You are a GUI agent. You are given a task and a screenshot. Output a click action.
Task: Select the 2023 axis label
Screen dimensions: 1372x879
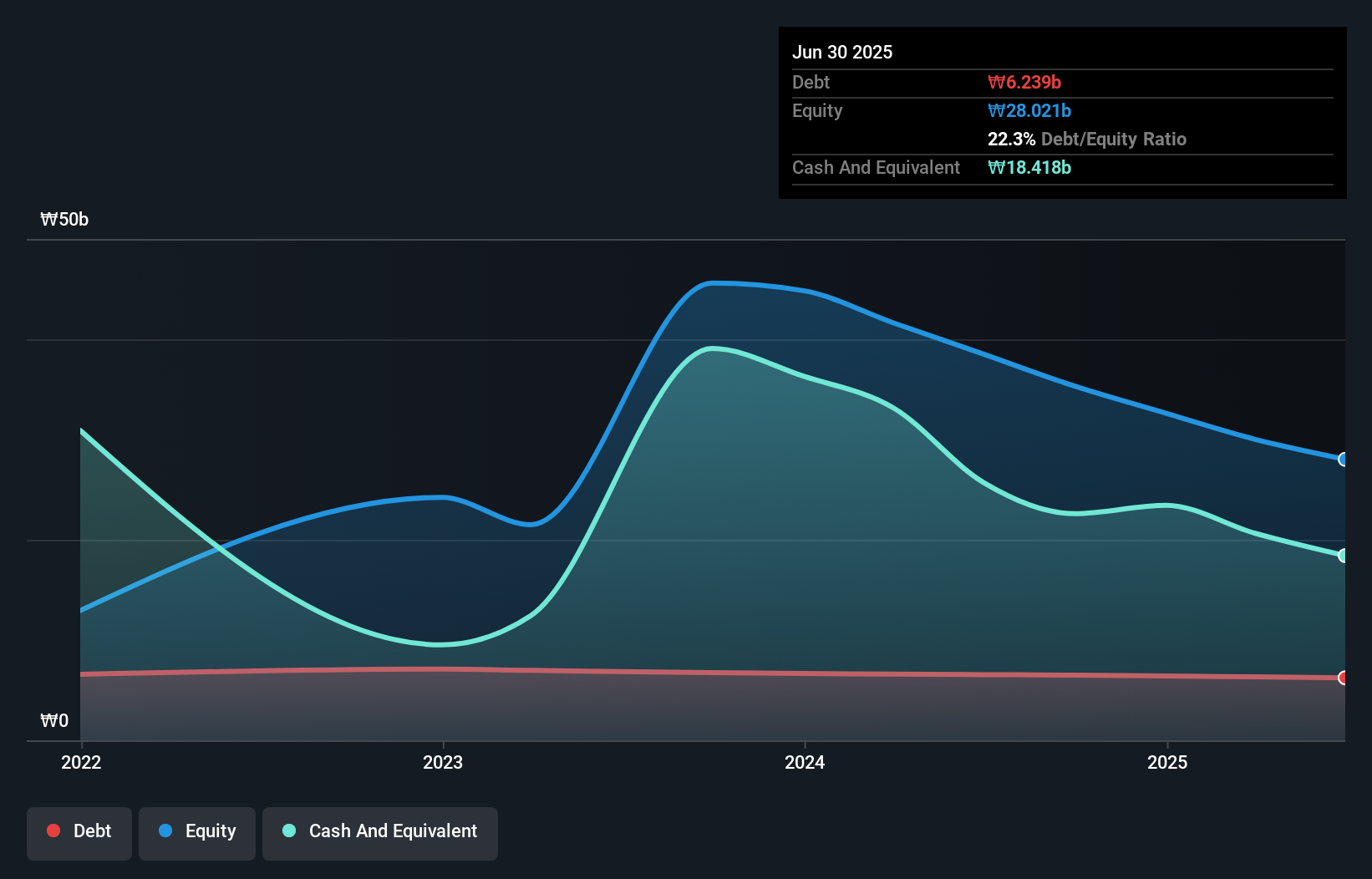[443, 762]
